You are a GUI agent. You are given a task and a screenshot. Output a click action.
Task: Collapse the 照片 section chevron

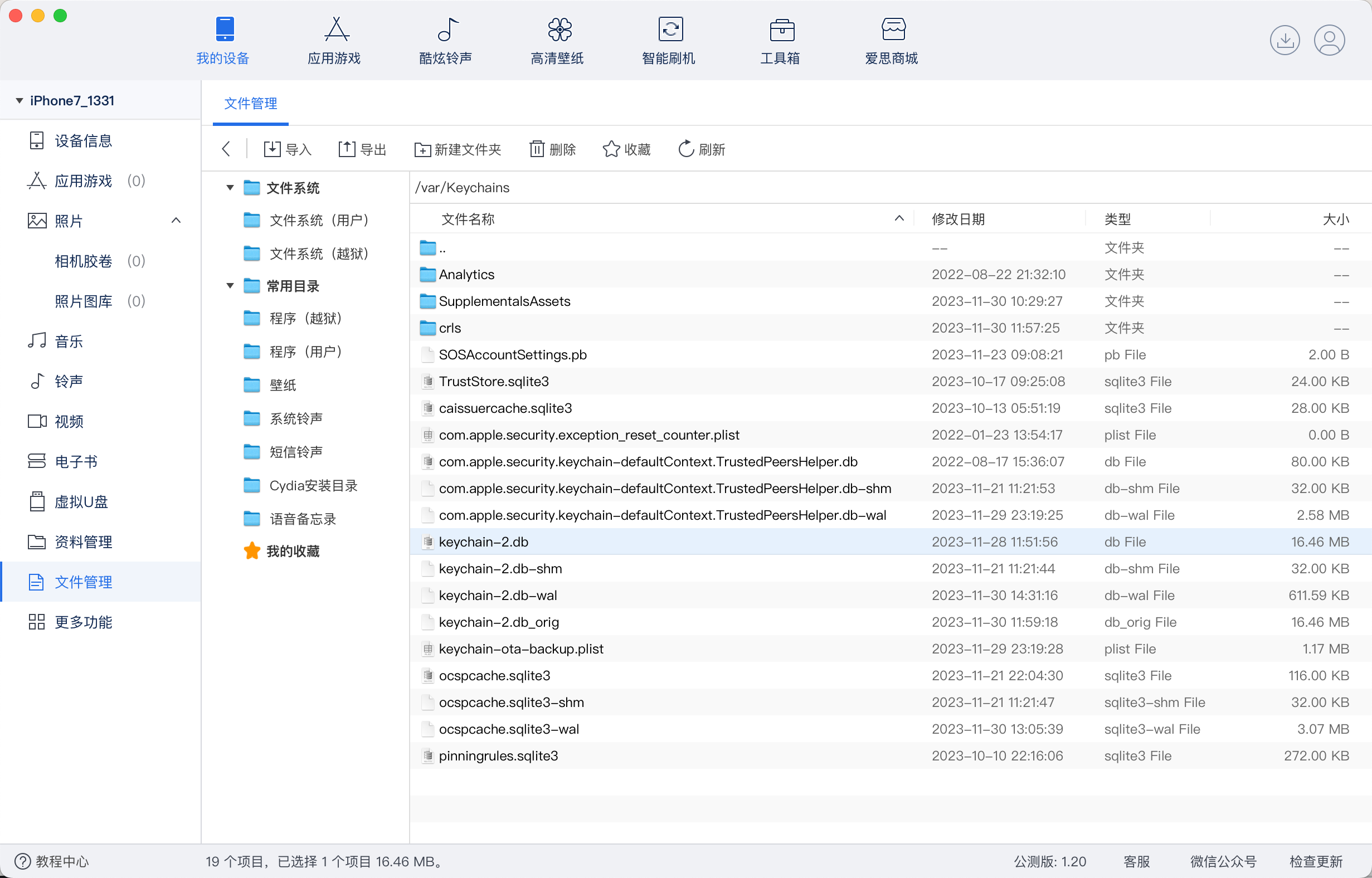tap(176, 221)
